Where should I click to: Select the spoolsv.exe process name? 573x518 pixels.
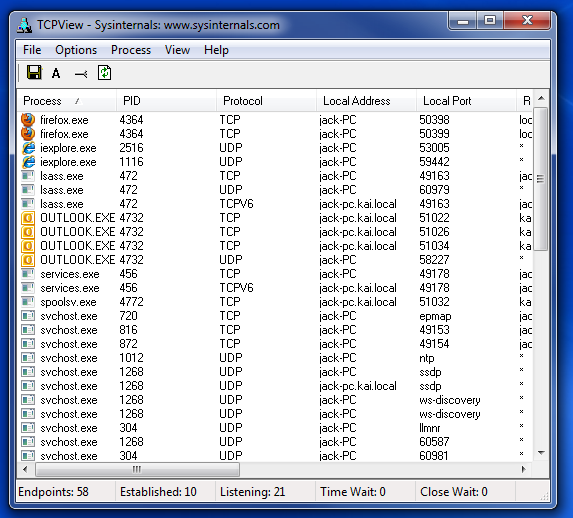68,302
